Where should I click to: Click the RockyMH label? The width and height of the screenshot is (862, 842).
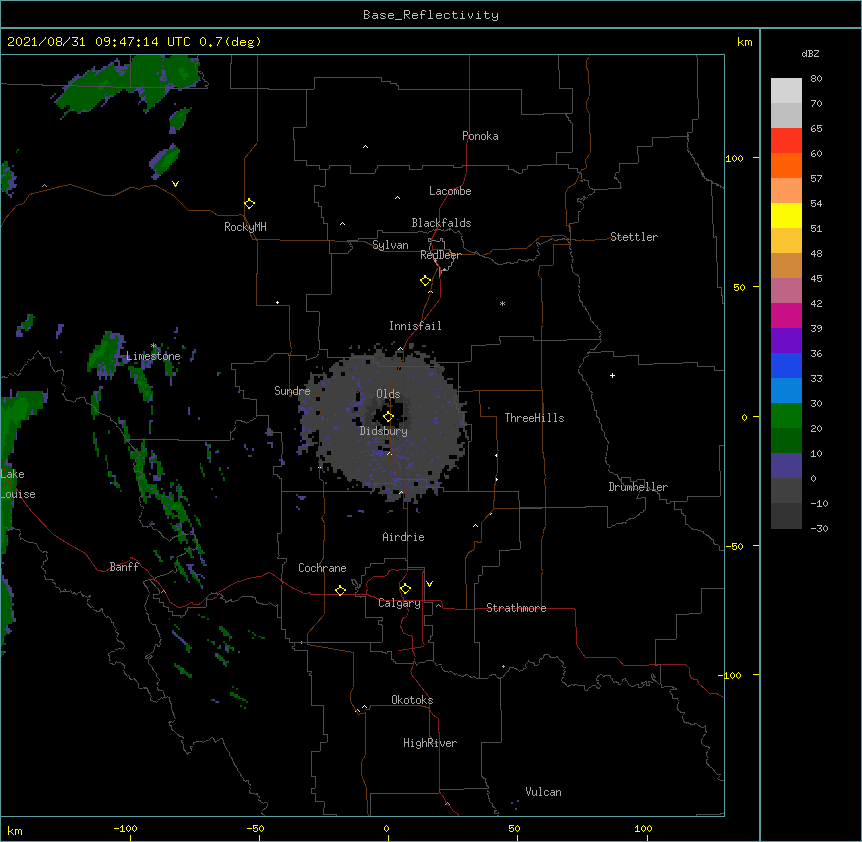point(245,227)
